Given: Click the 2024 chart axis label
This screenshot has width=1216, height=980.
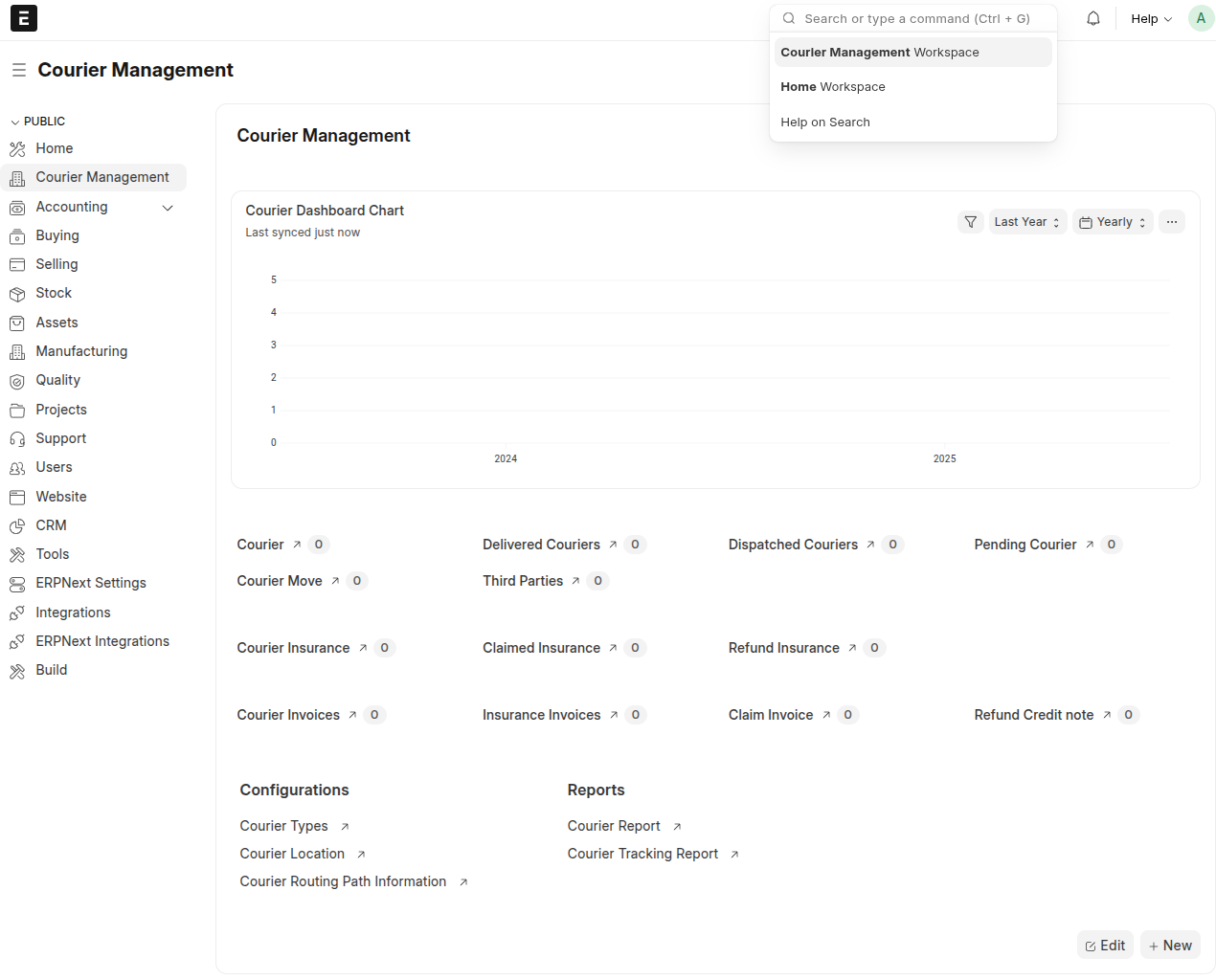Looking at the screenshot, I should pos(506,459).
